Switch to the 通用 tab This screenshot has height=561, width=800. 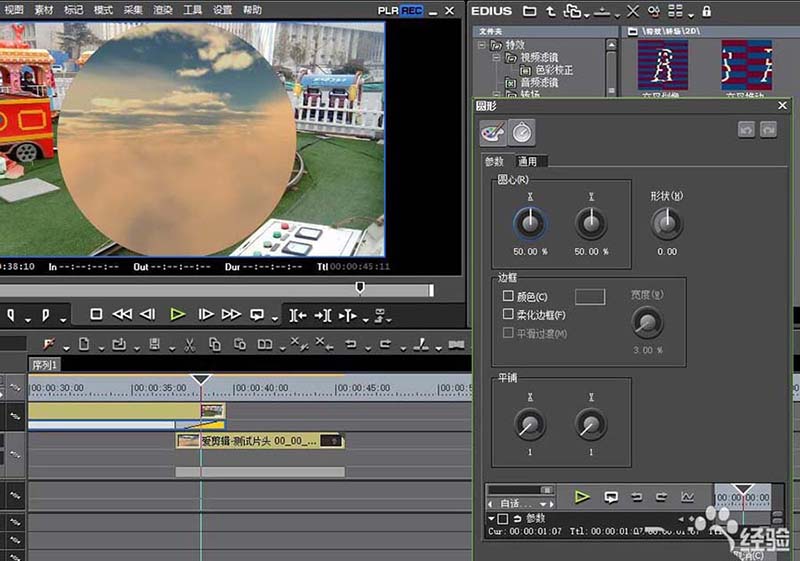pos(527,161)
